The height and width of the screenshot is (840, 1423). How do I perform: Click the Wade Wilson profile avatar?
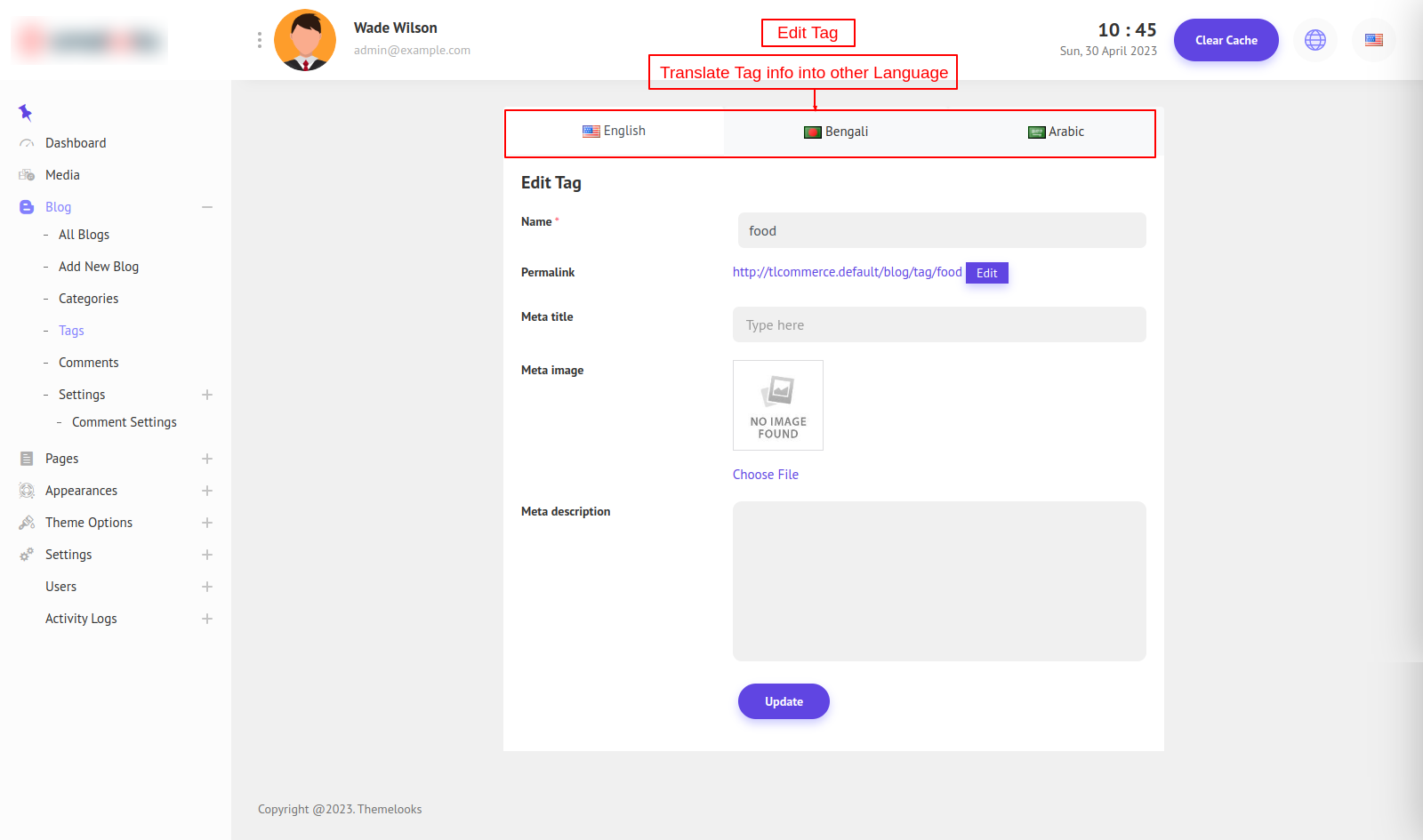click(305, 40)
